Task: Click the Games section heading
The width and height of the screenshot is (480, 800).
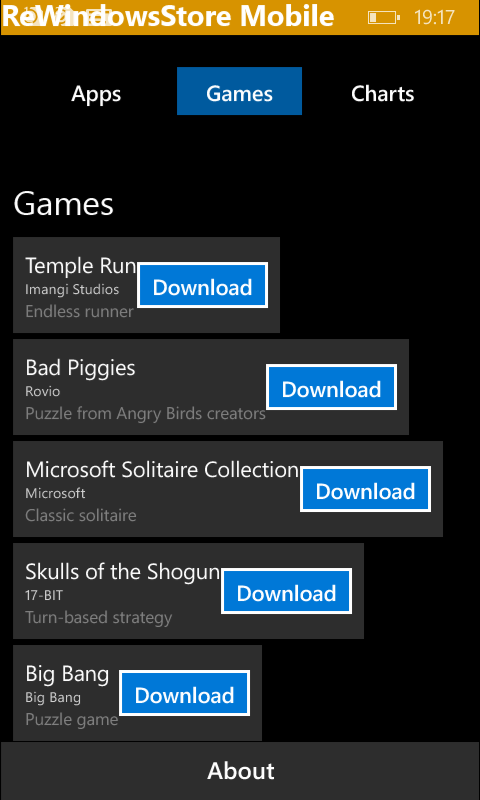Action: tap(63, 204)
